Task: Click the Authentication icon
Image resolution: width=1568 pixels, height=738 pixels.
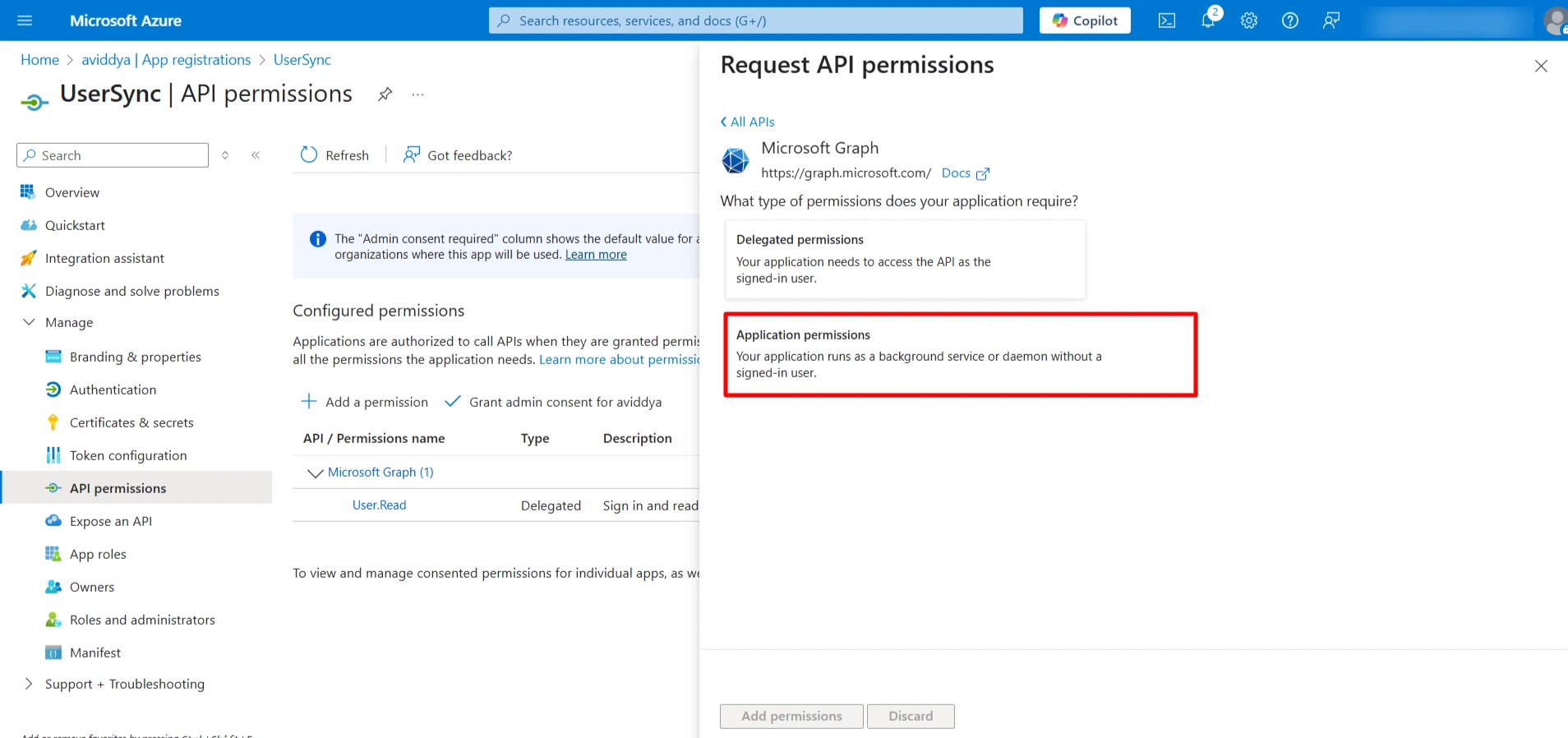Action: 53,389
